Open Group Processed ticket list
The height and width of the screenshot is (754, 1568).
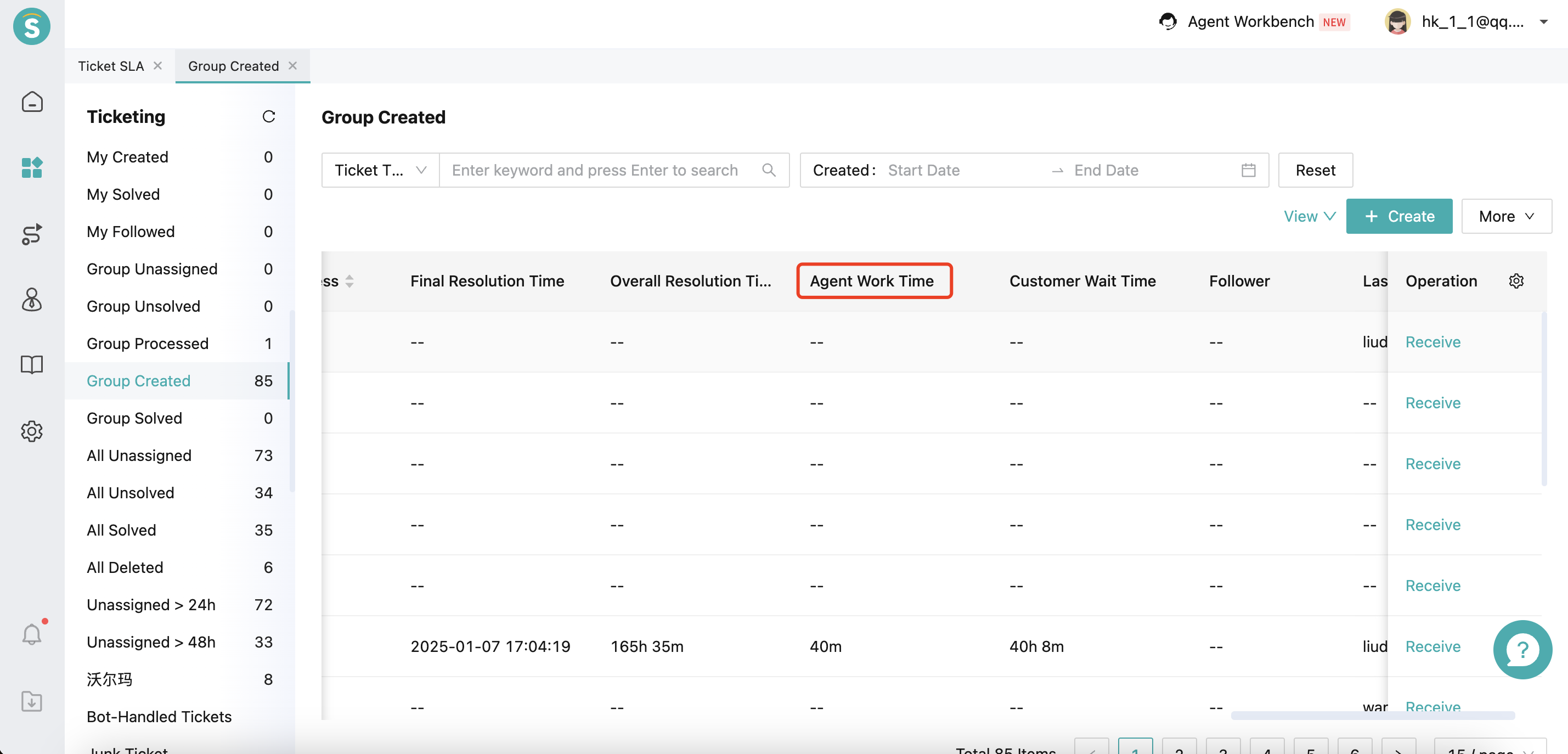179,344
